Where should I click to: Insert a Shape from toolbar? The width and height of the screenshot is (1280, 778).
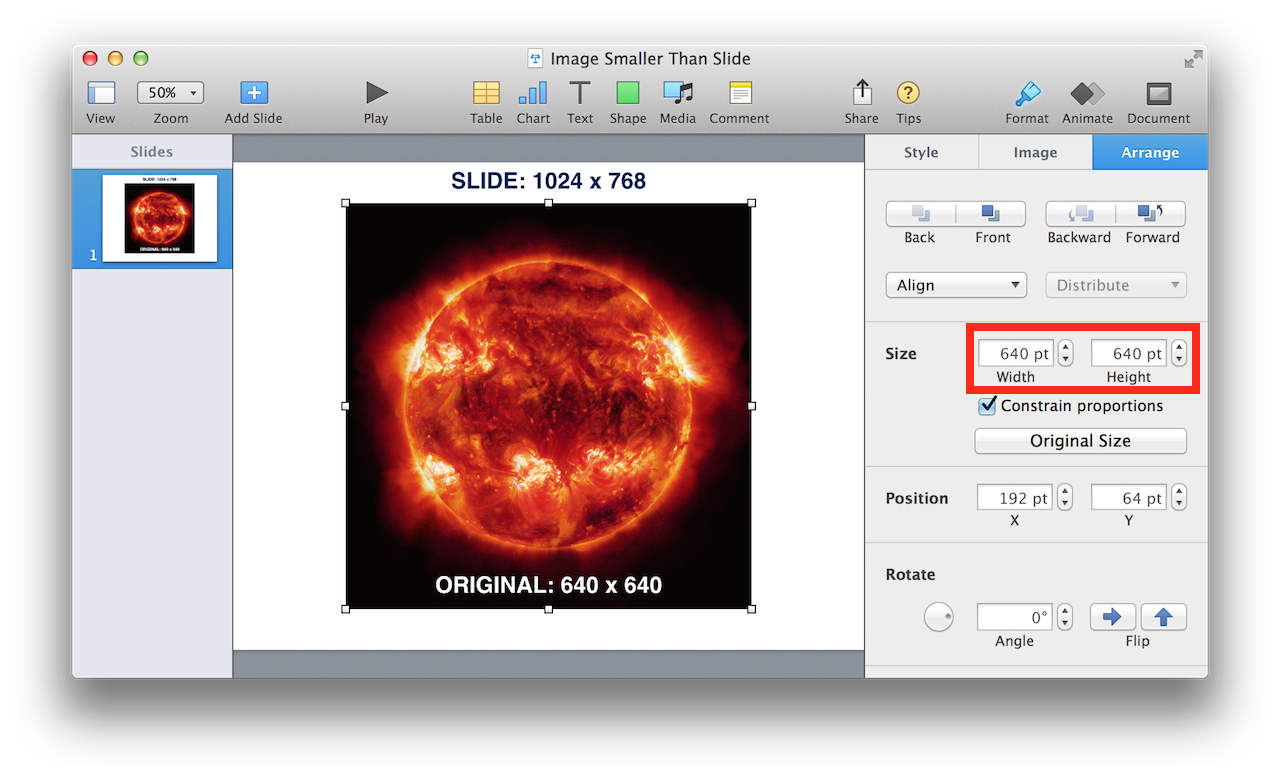click(627, 93)
